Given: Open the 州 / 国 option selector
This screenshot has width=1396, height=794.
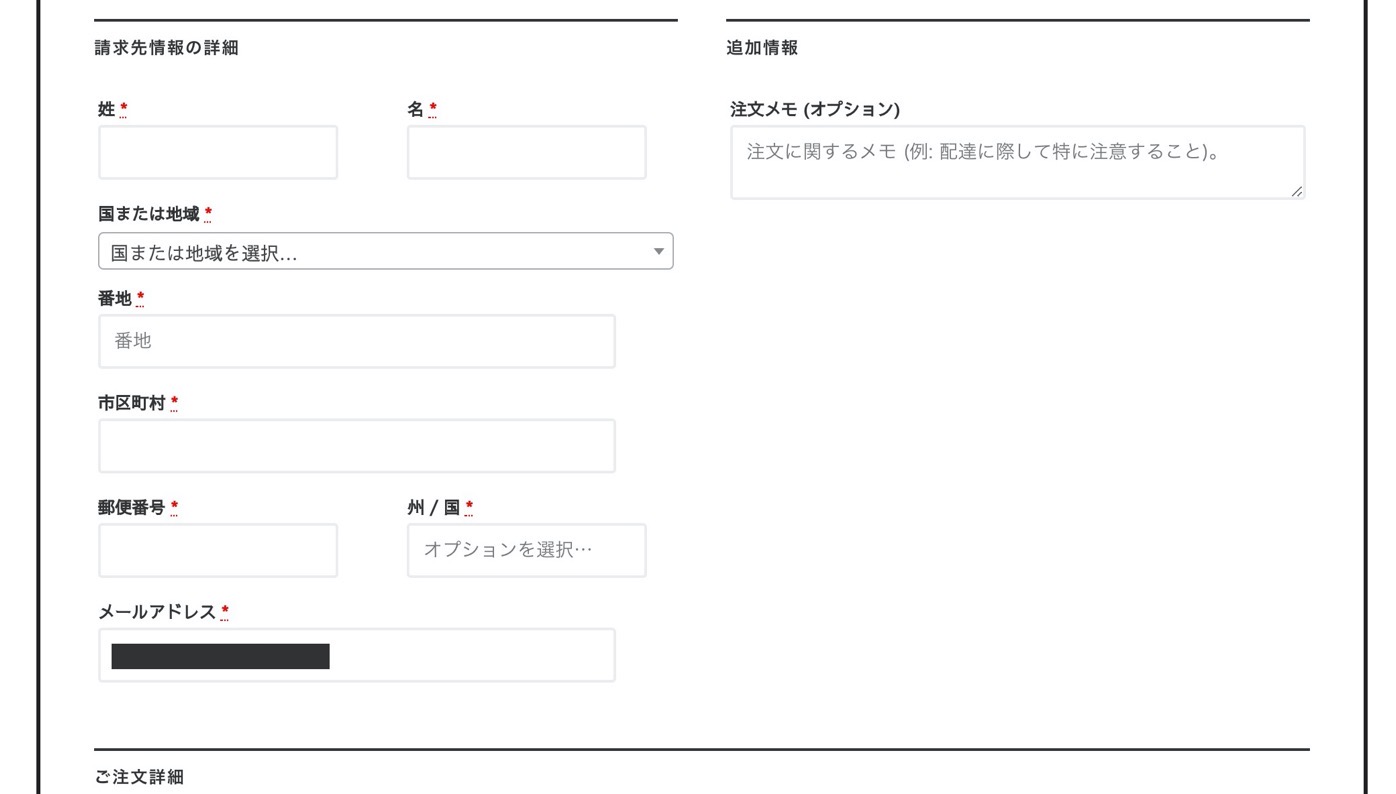Looking at the screenshot, I should coord(527,550).
